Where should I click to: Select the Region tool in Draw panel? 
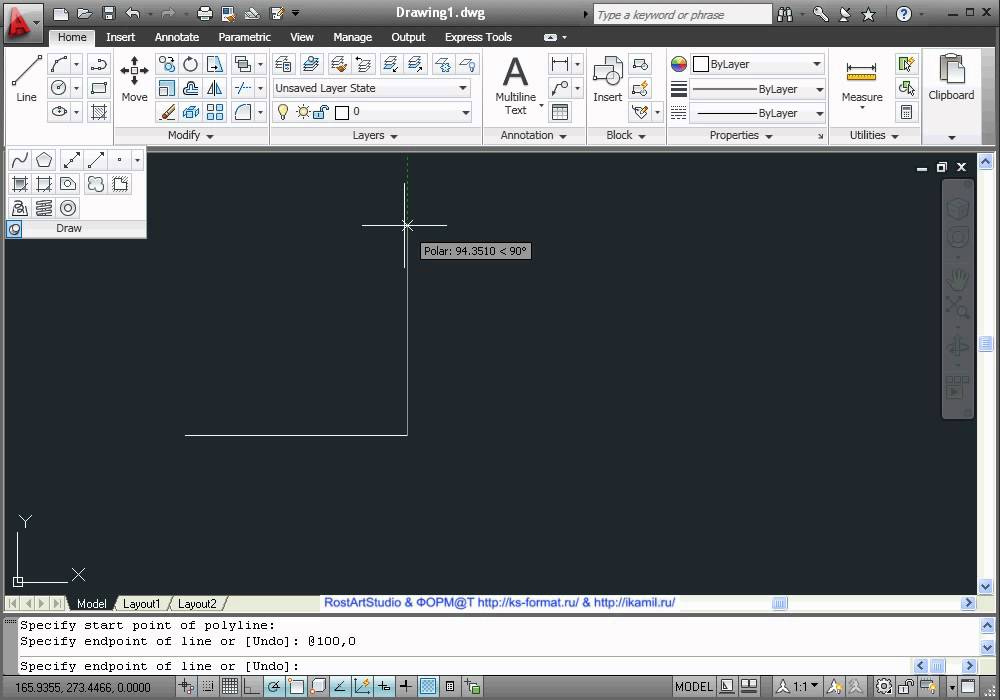click(68, 184)
